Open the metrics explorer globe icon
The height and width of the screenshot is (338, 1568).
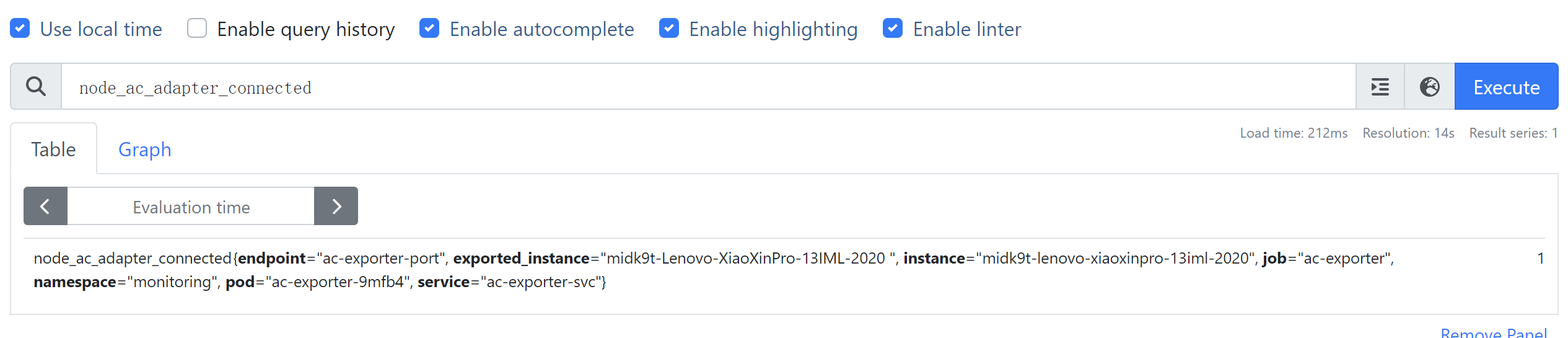(x=1429, y=87)
